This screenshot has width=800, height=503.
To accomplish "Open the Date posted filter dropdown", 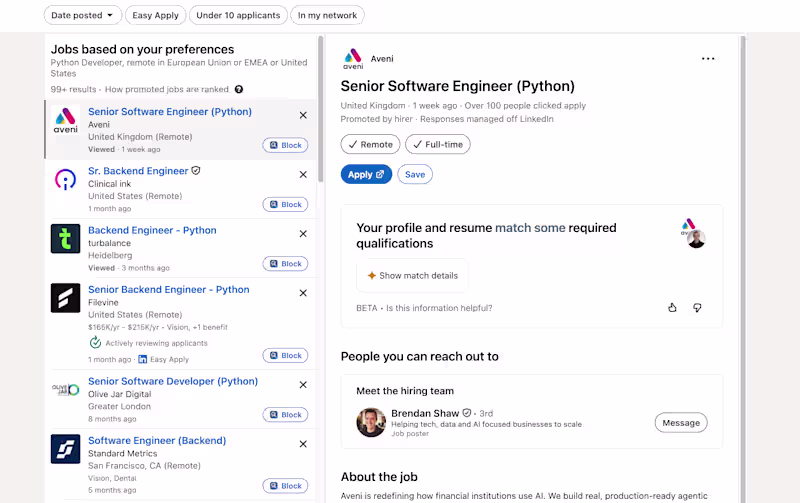I will (83, 15).
